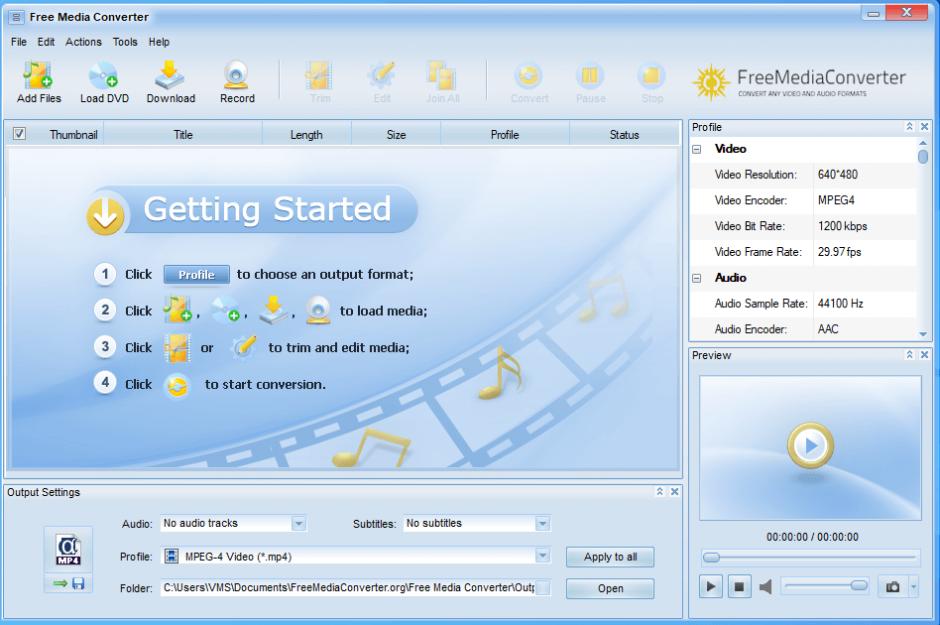Click the Profile panel scrollbar down arrow
940x625 pixels.
click(x=923, y=334)
